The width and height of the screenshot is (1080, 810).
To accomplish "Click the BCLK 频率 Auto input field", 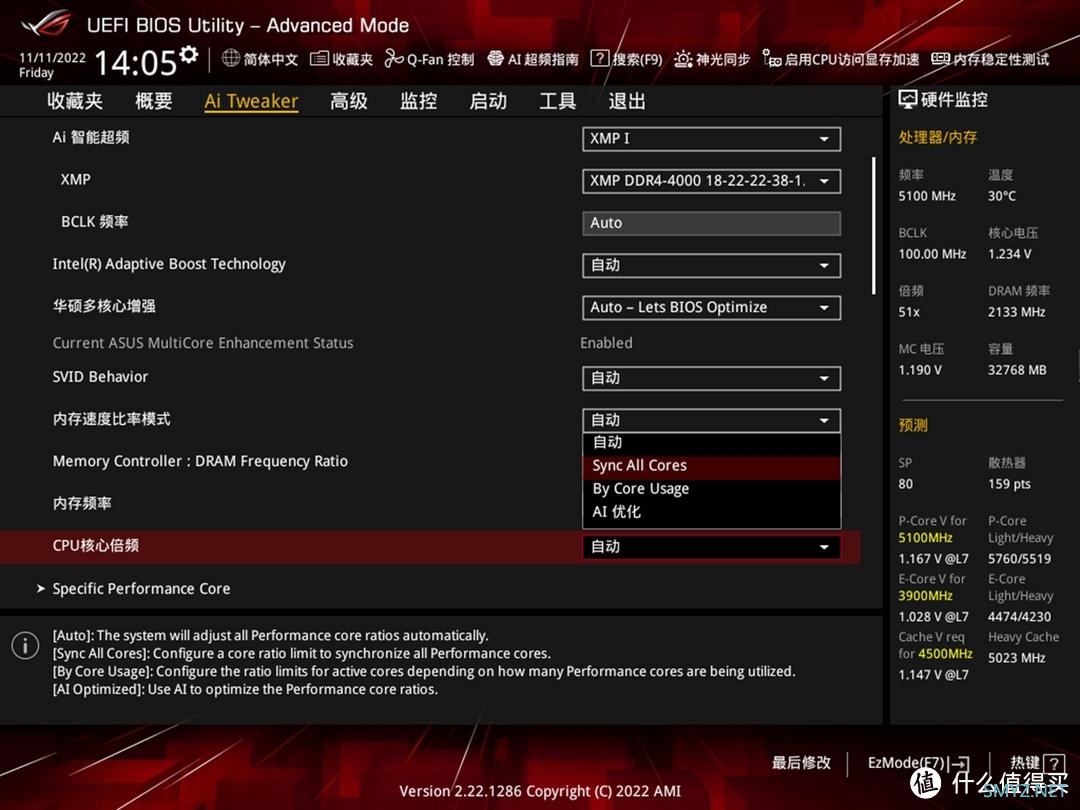I will (712, 223).
